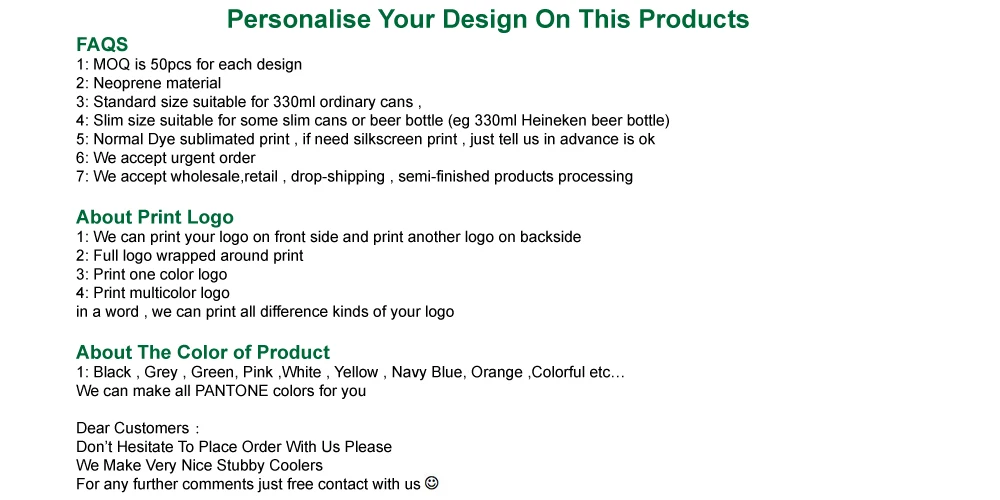Click the 'About Print Logo' heading
Viewport: 1000px width, 500px height.
(155, 217)
